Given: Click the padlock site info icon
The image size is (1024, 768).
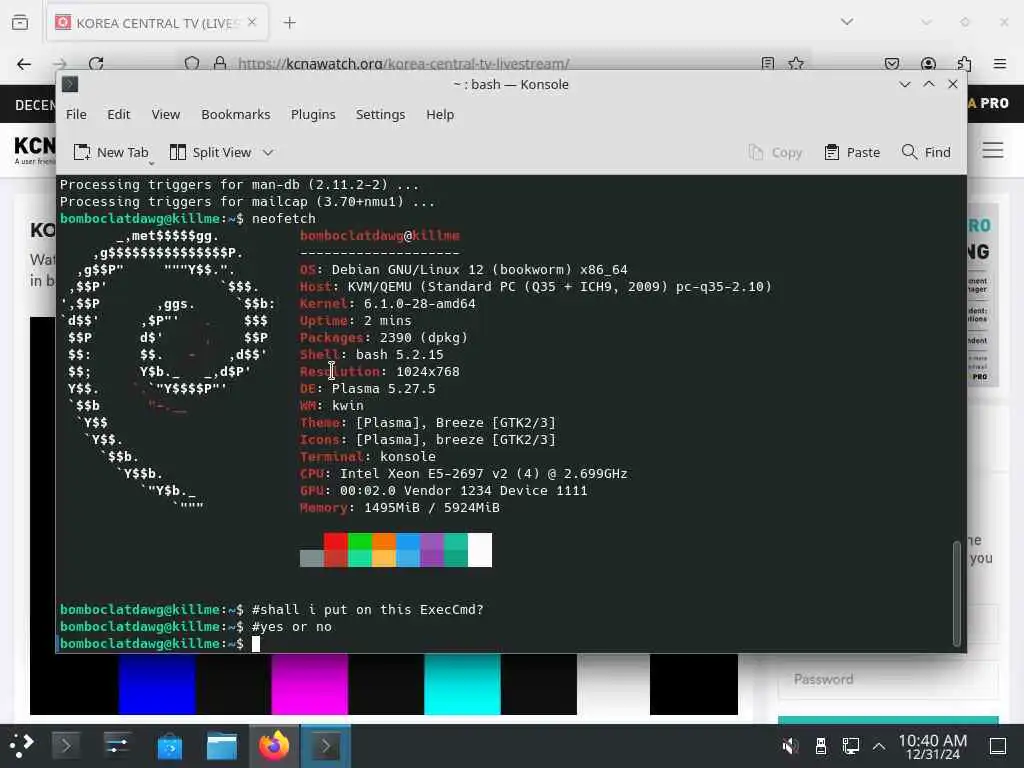Looking at the screenshot, I should 220,64.
